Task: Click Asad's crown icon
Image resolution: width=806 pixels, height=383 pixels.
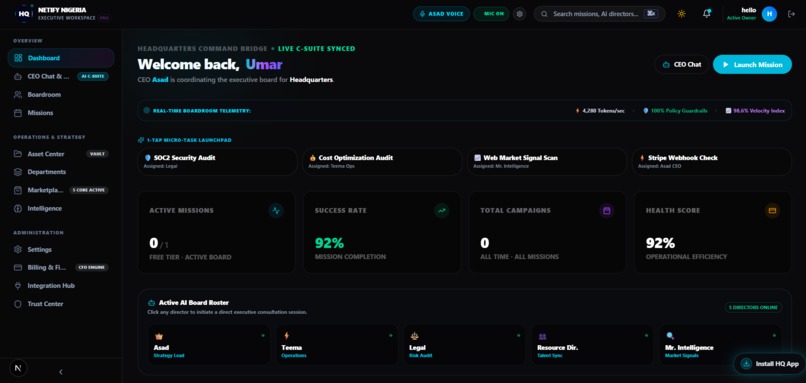Action: (x=158, y=336)
